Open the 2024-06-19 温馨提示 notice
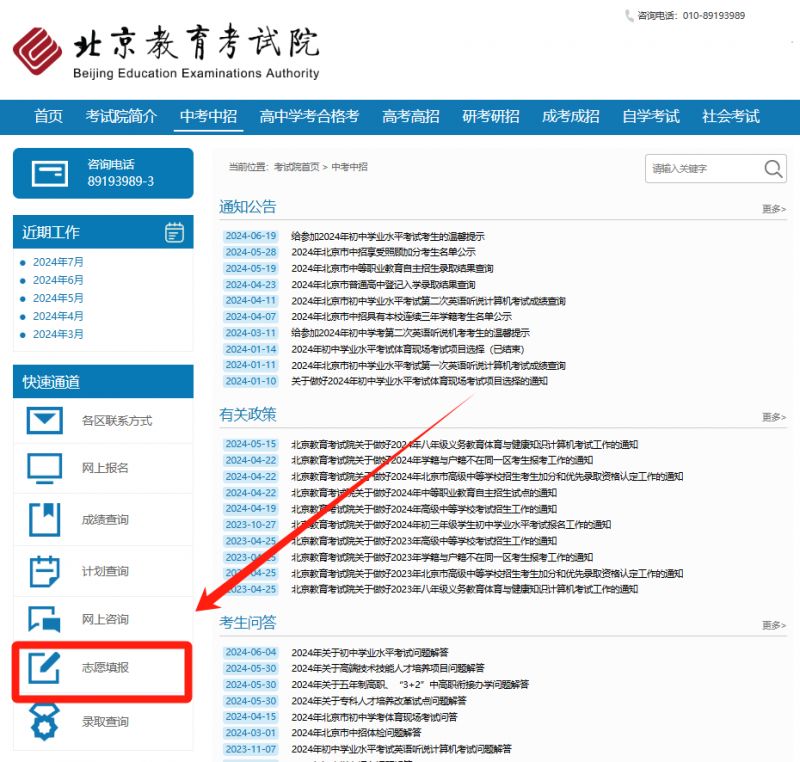 tap(388, 236)
